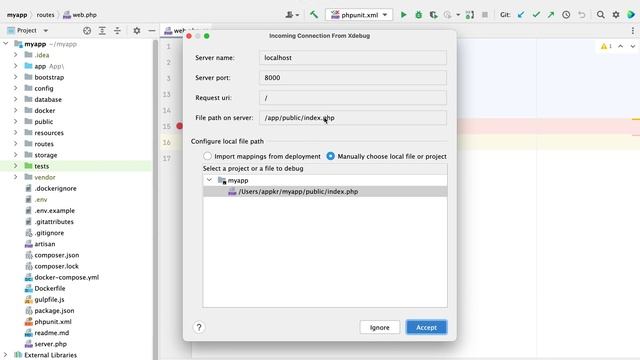The height and width of the screenshot is (360, 640).
Task: Collapse the myapp node in dialog tree
Action: [x=209, y=180]
